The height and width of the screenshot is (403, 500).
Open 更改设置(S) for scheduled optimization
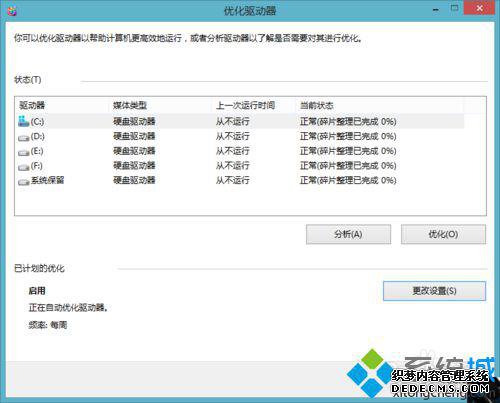click(434, 291)
